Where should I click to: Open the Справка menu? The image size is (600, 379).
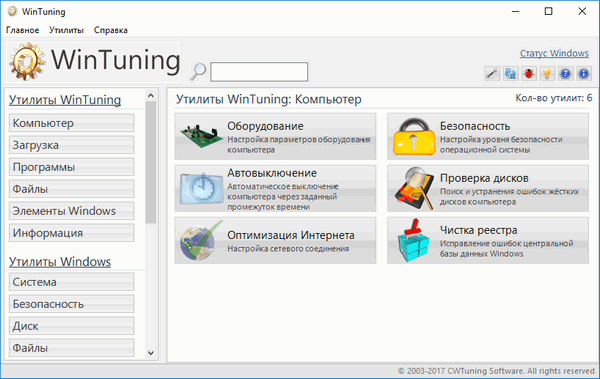click(x=111, y=30)
